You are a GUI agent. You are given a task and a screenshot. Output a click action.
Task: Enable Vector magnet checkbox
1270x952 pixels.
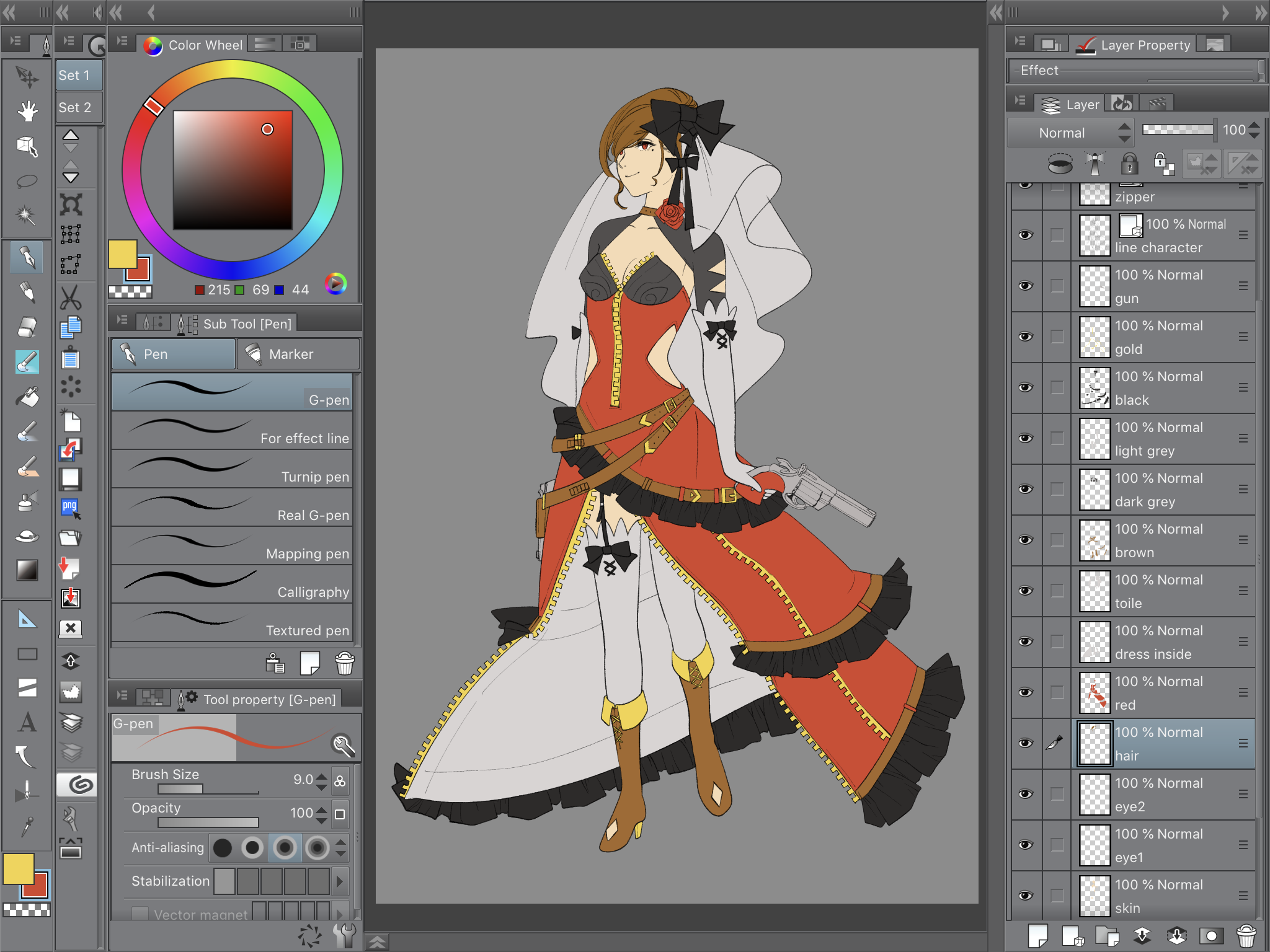140,914
